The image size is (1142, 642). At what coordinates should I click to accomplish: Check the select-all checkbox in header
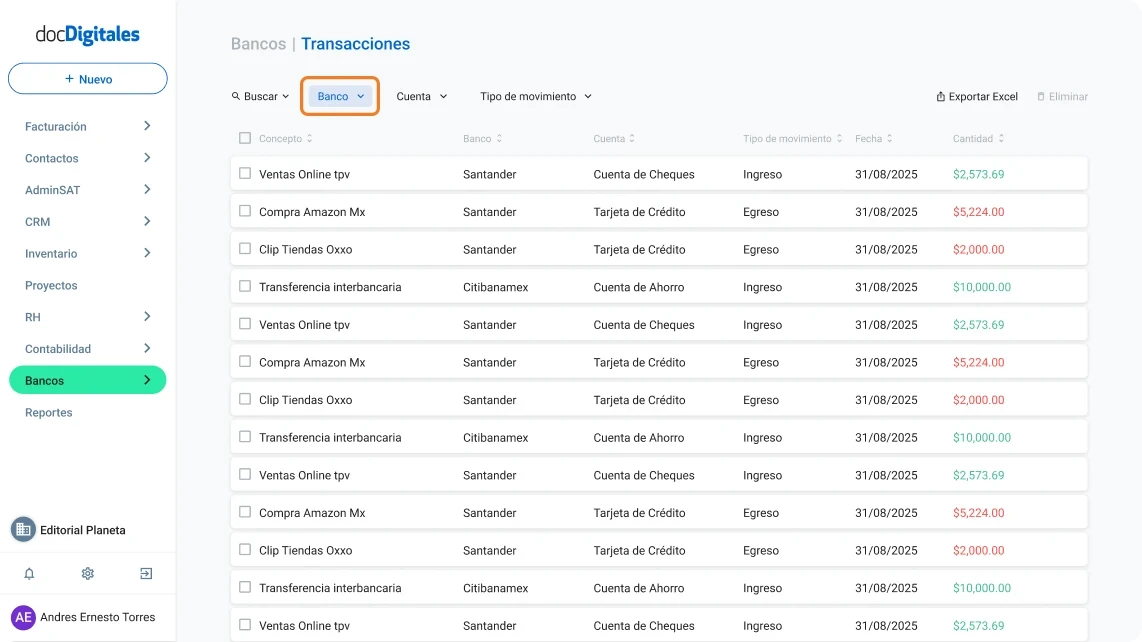[x=245, y=138]
